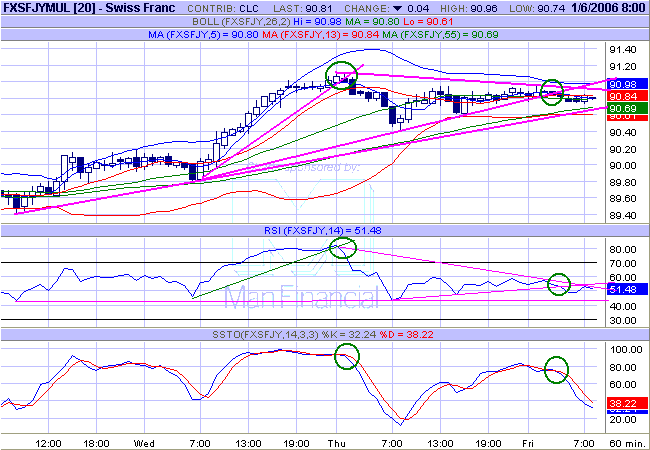
Task: Select the LOW: 90.74 reading
Action: pos(537,8)
